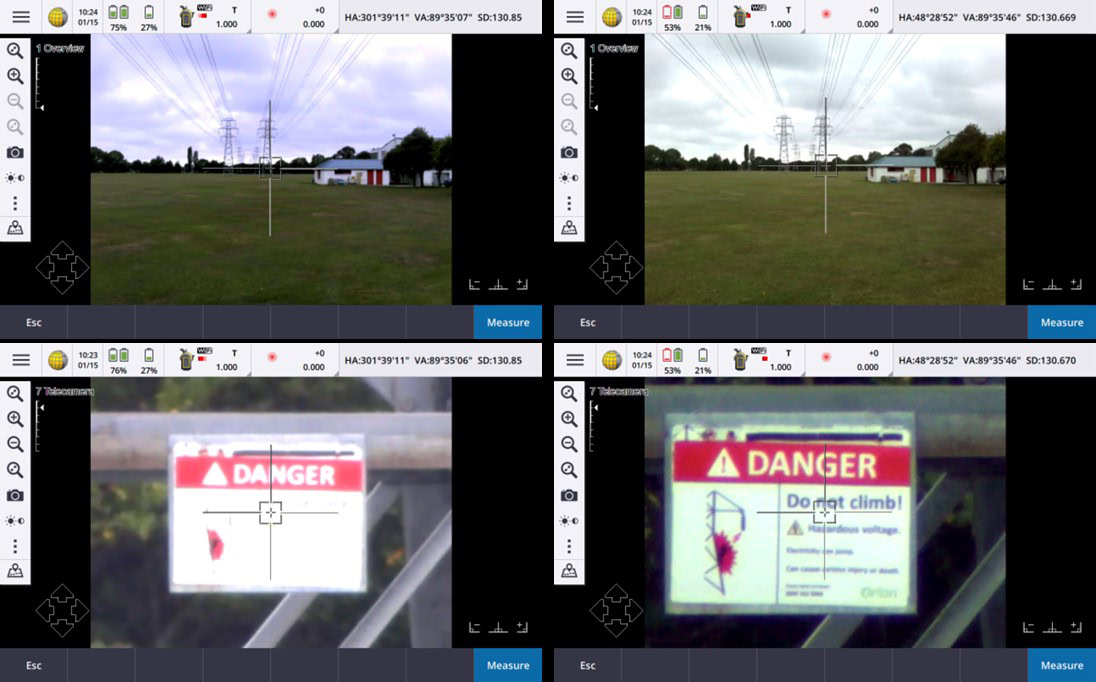Open three-dot more options, top-left Overview screen
The width and height of the screenshot is (1096, 682).
click(x=15, y=203)
